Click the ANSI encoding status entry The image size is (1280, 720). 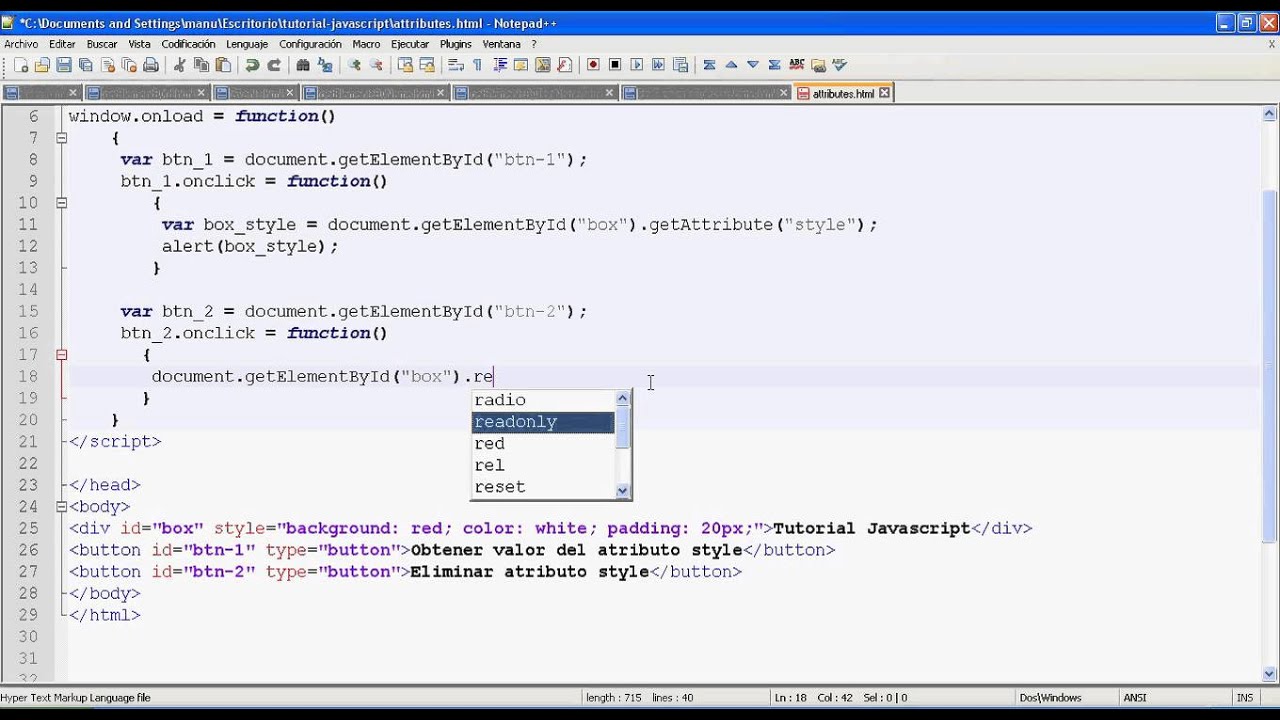(1135, 698)
